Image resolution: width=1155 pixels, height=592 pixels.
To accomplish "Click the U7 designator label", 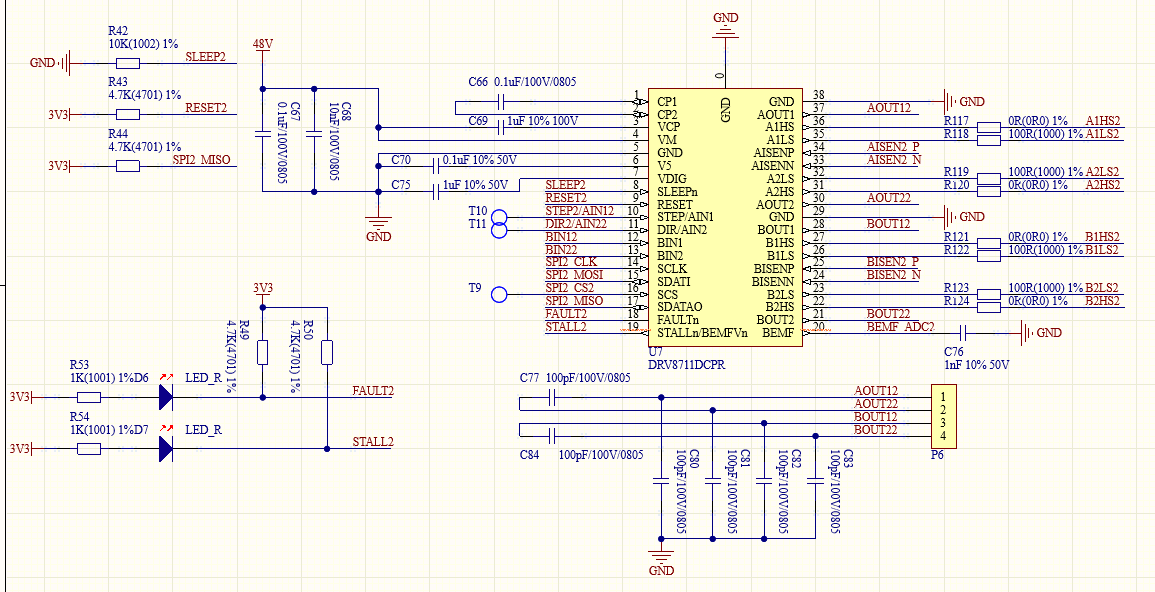I will point(655,352).
